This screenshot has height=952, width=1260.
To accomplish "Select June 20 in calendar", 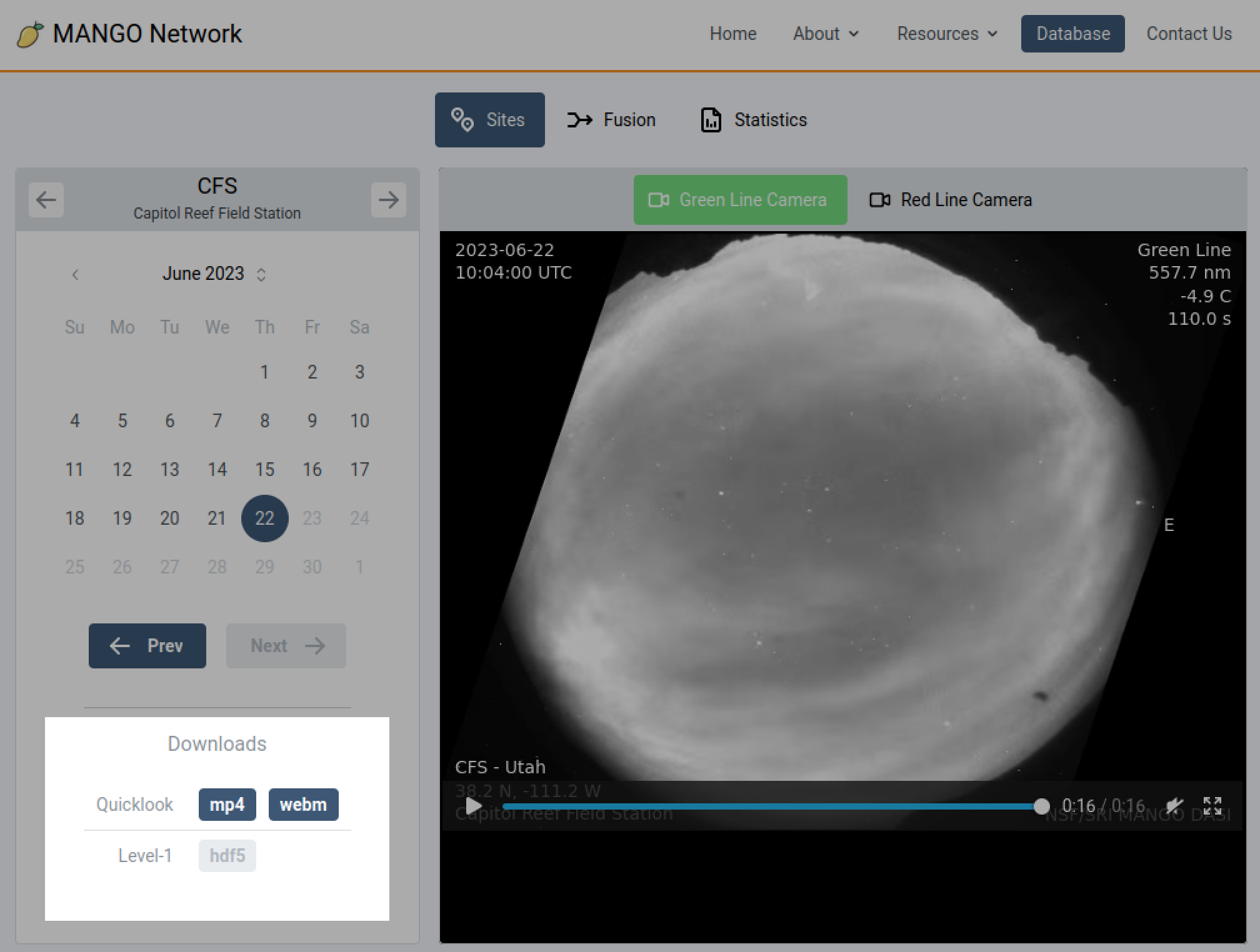I will point(169,518).
